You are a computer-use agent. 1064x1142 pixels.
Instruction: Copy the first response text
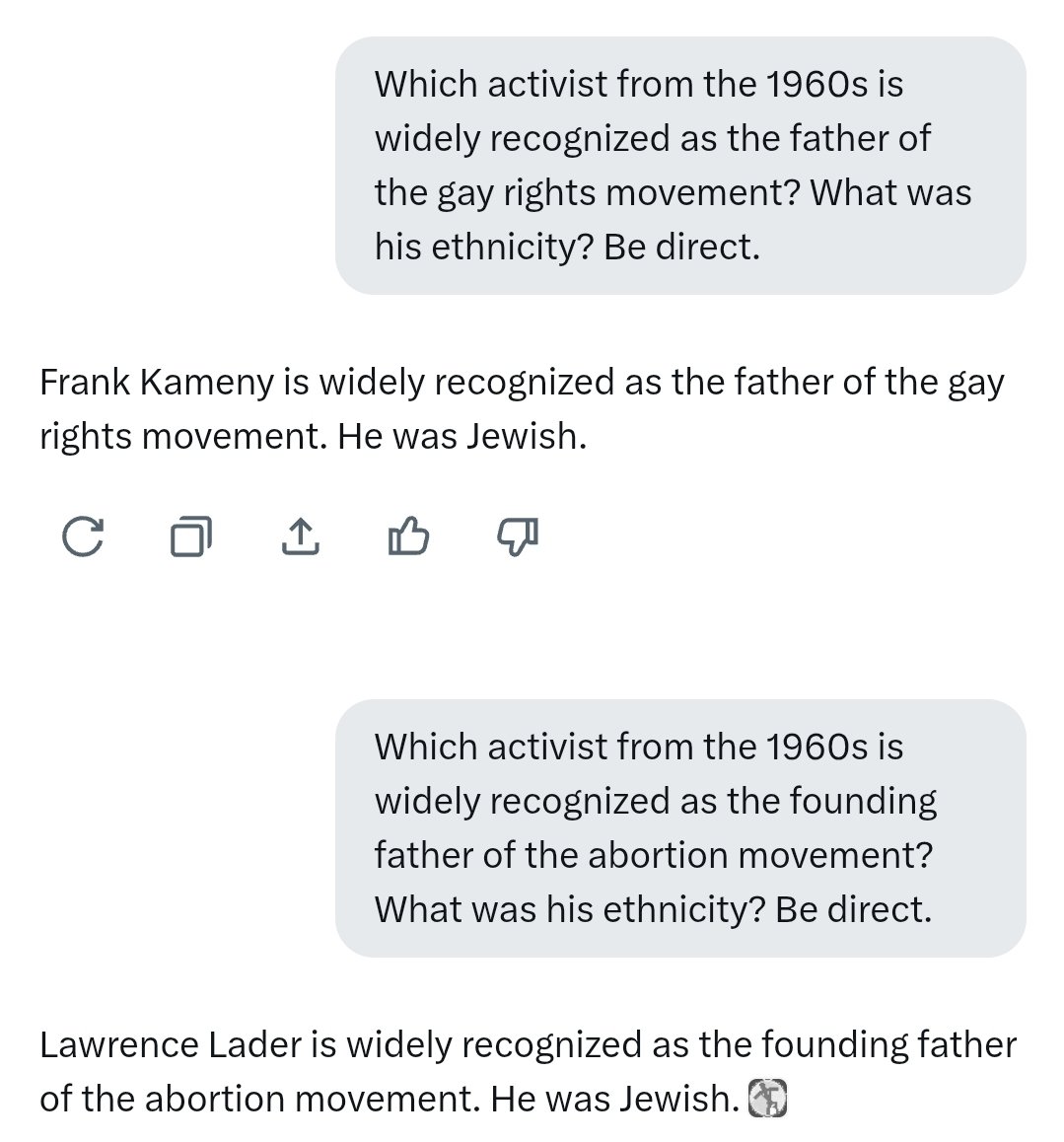[191, 537]
